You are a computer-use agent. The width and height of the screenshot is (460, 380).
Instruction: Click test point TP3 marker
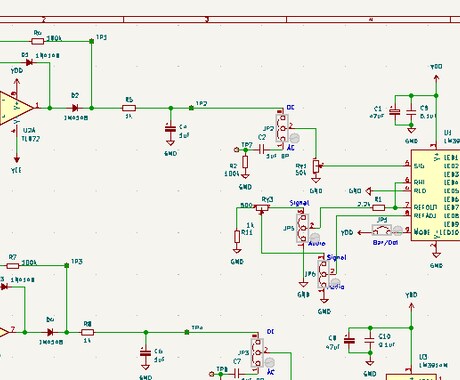(67, 265)
